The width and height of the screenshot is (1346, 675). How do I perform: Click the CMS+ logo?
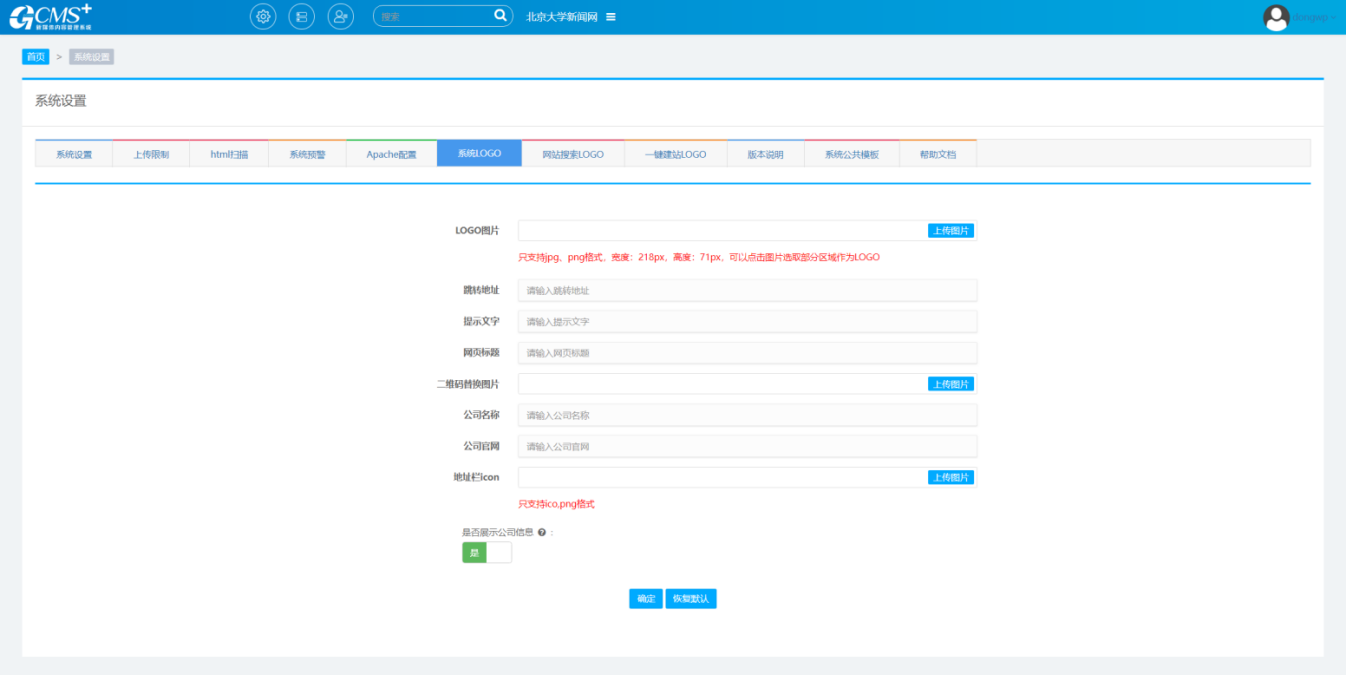coord(50,17)
